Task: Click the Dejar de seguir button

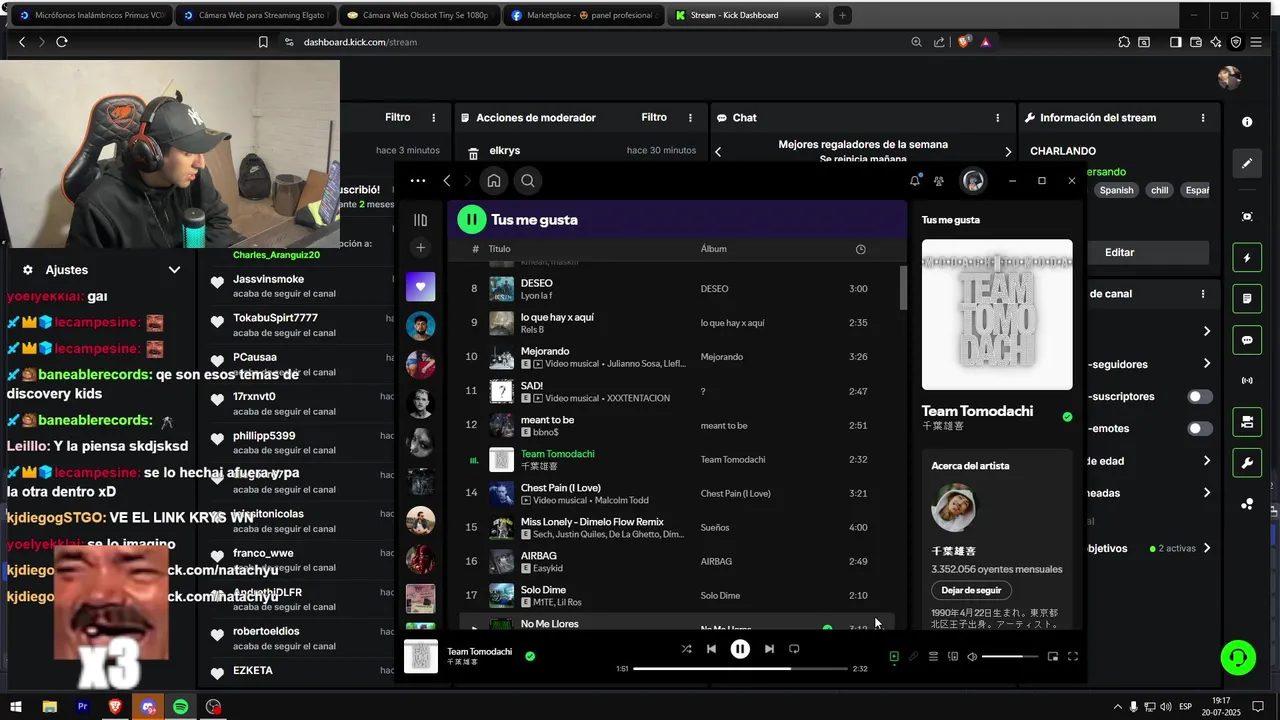Action: (971, 590)
